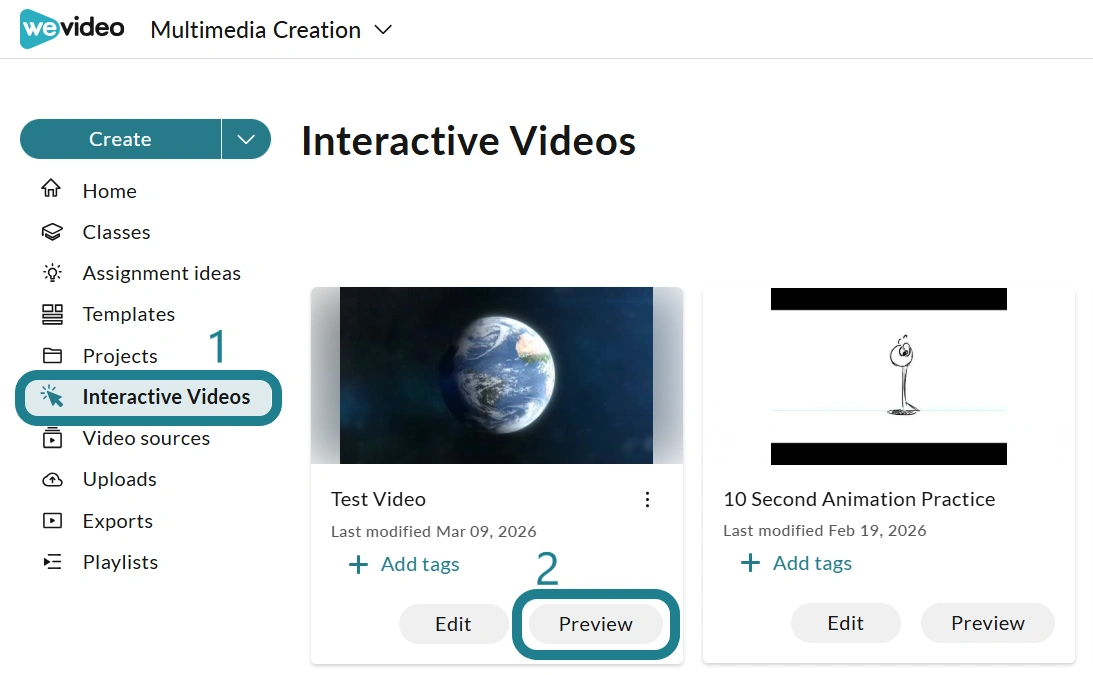Click the plus icon on Test Video tags
The image size is (1093, 675).
point(358,564)
